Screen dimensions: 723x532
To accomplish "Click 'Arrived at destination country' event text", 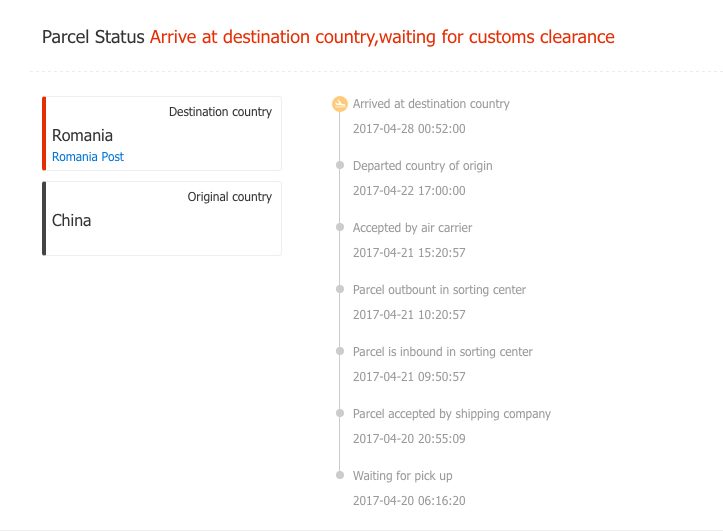I will (x=431, y=104).
